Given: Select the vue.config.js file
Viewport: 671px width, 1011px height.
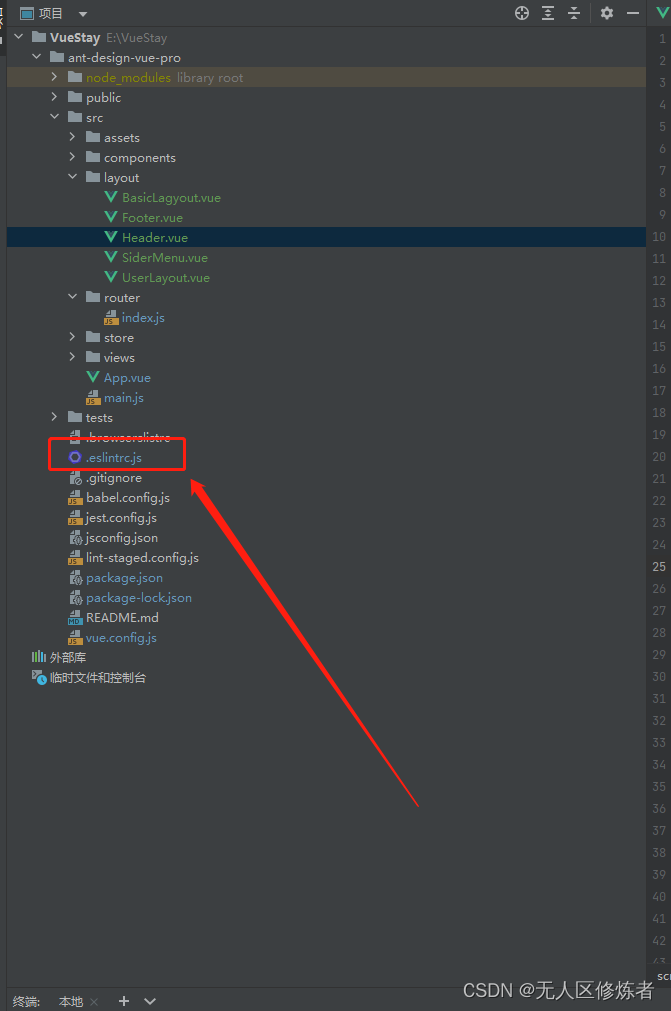Looking at the screenshot, I should point(121,637).
